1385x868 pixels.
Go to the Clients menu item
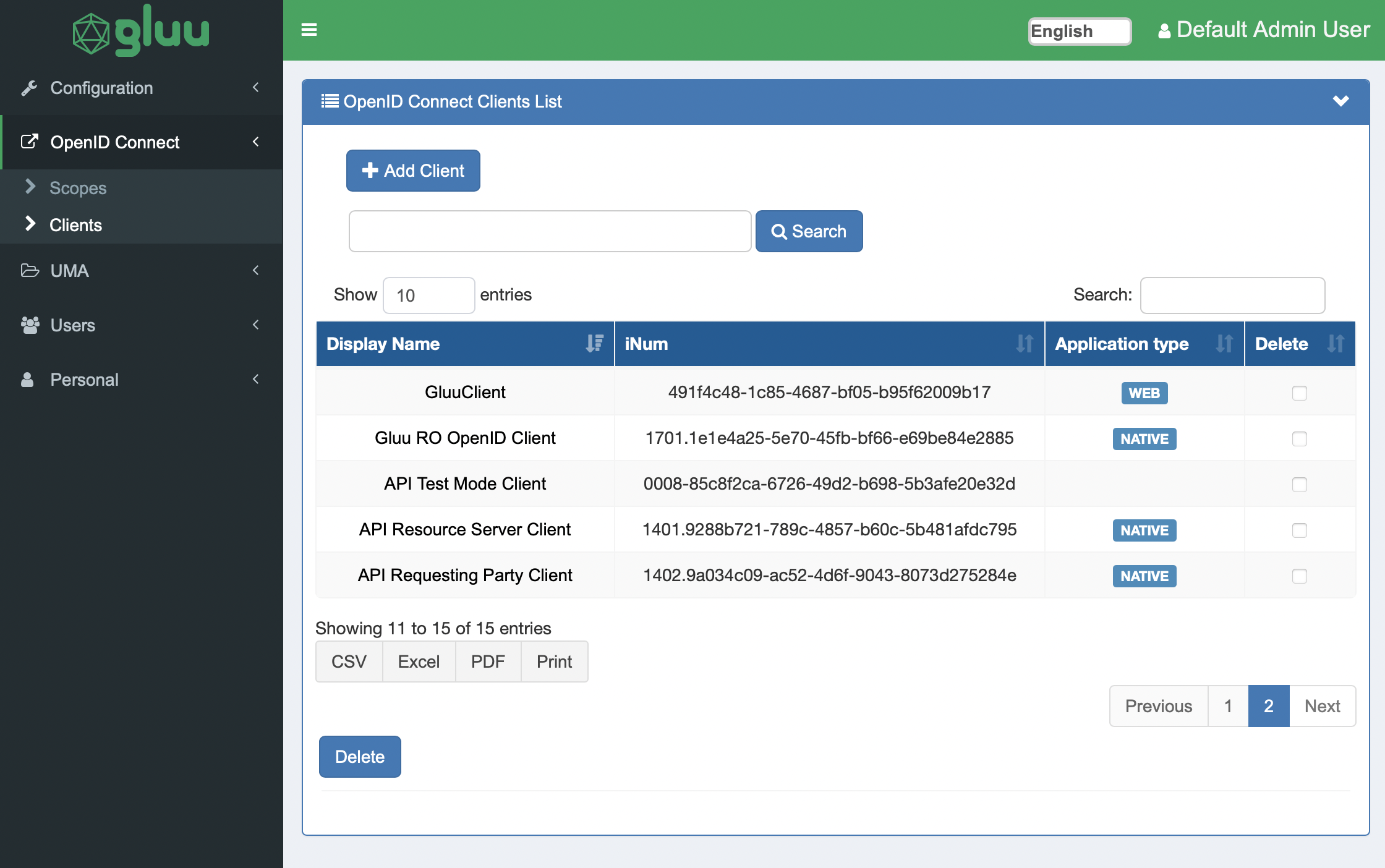point(75,225)
